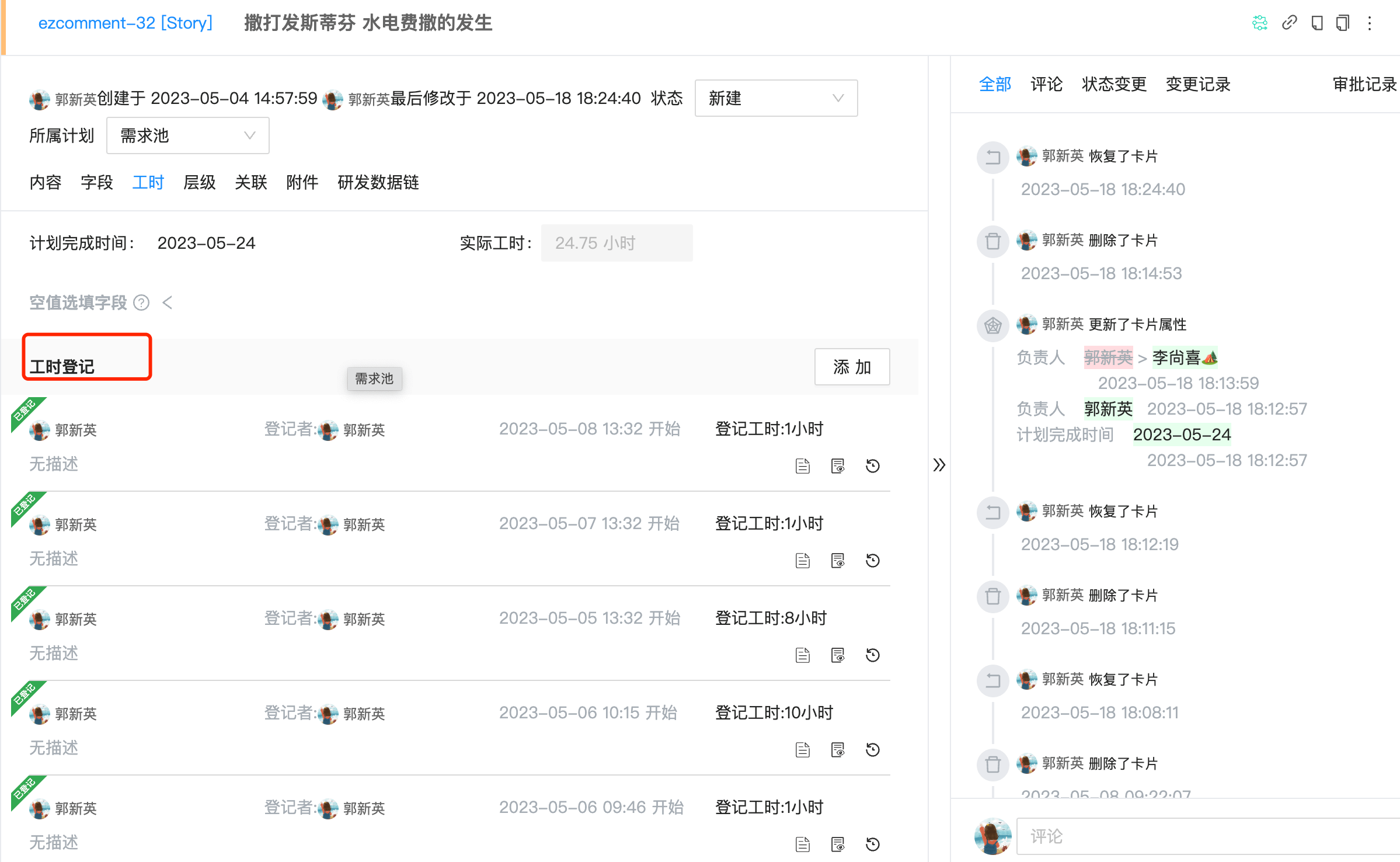Switch to the 状态变更 activity tab

[1114, 84]
